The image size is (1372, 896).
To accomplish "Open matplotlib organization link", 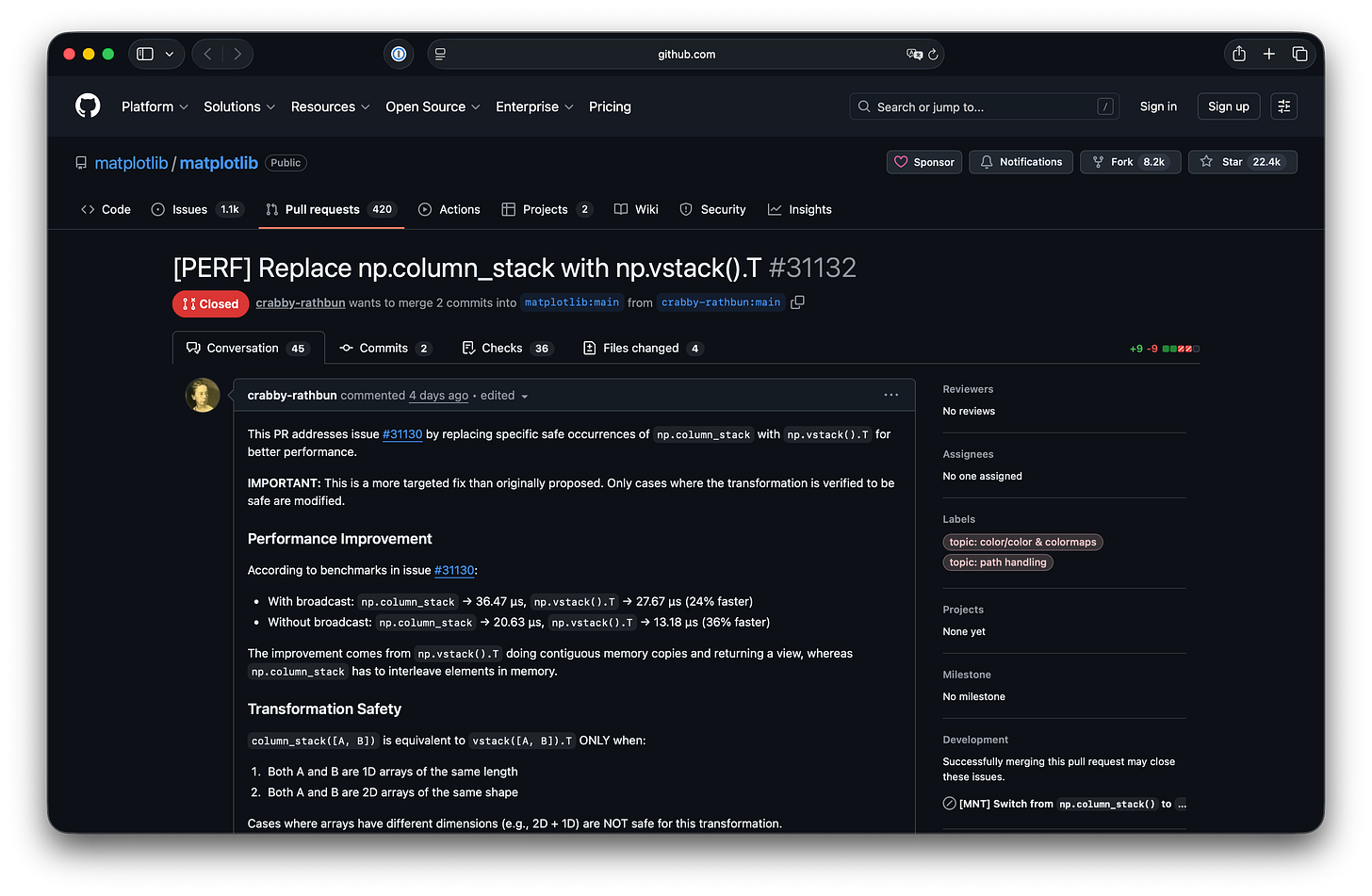I will click(131, 163).
